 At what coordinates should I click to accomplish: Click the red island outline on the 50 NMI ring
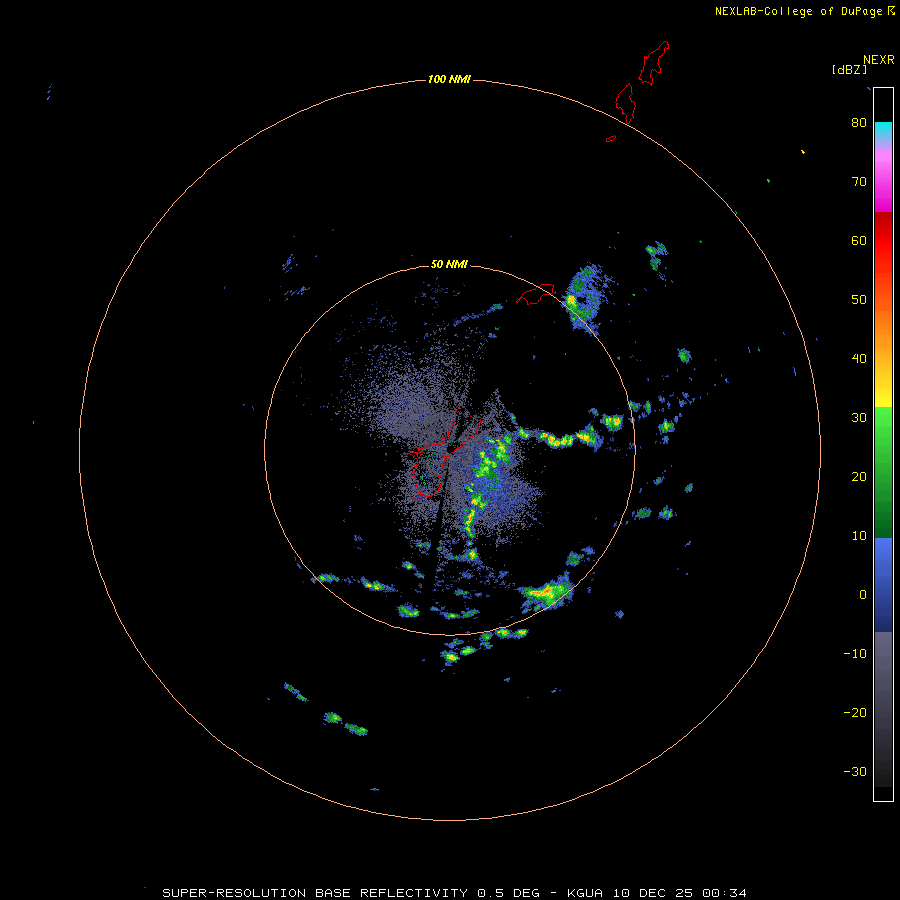(x=535, y=293)
